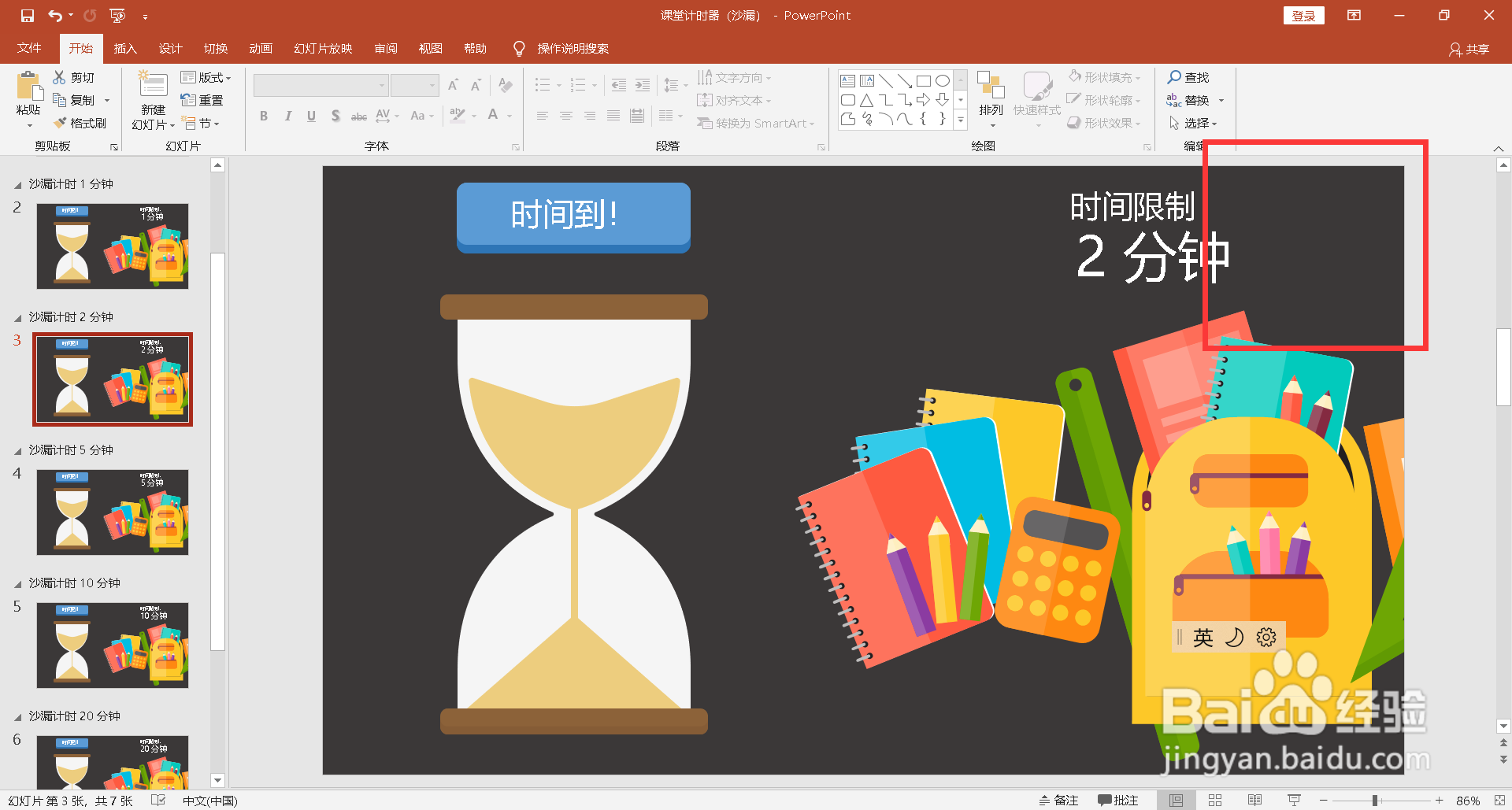Toggle align right paragraph

[590, 116]
